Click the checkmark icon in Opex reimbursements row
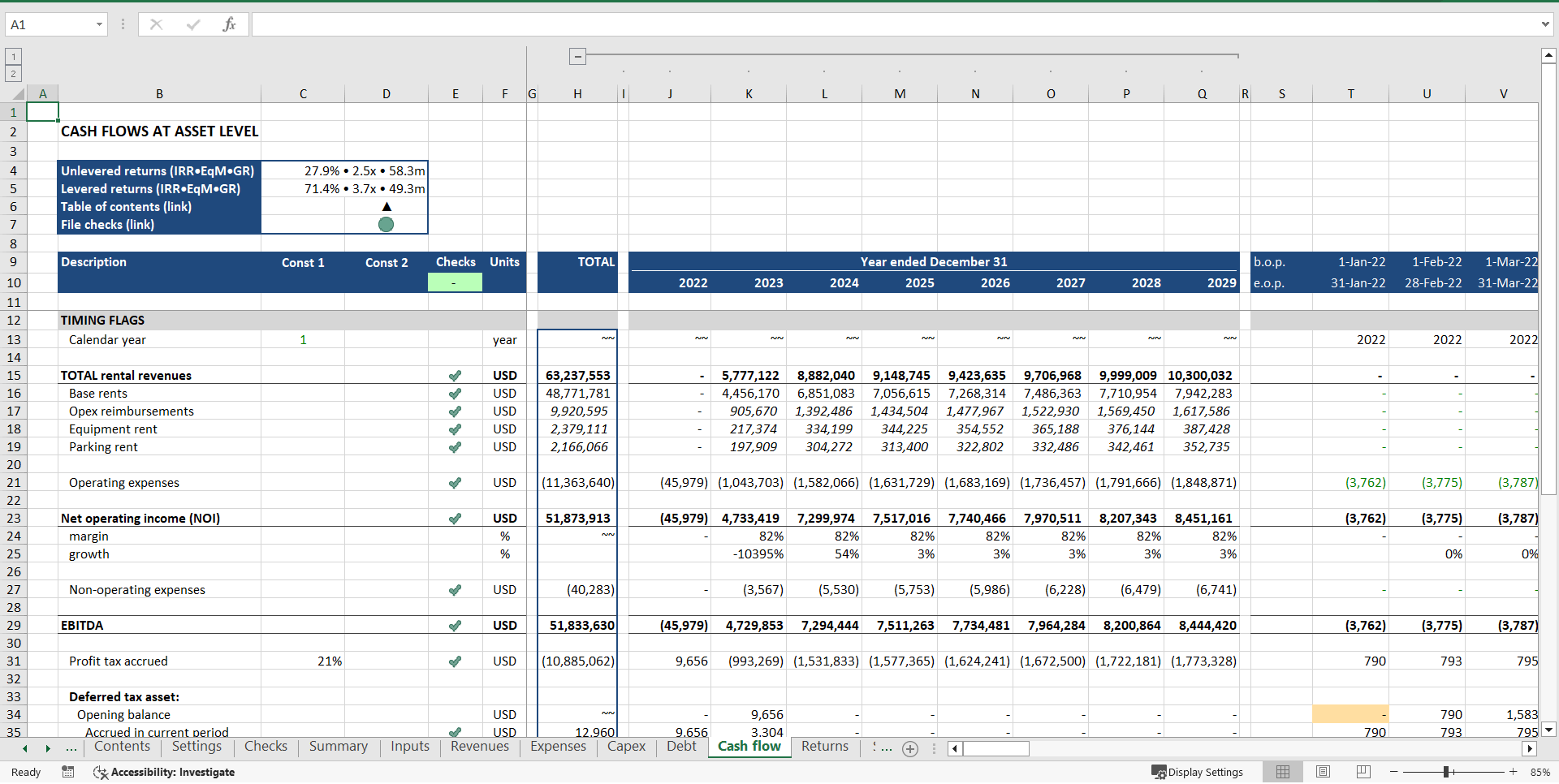 point(455,411)
